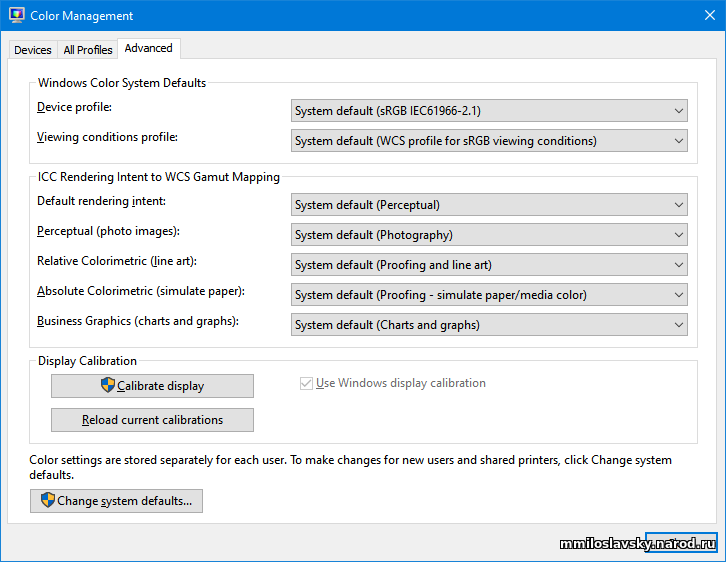Click 'ICC Rendering Intent to WCS Gamut Mapping' title
726x562 pixels.
pos(159,177)
